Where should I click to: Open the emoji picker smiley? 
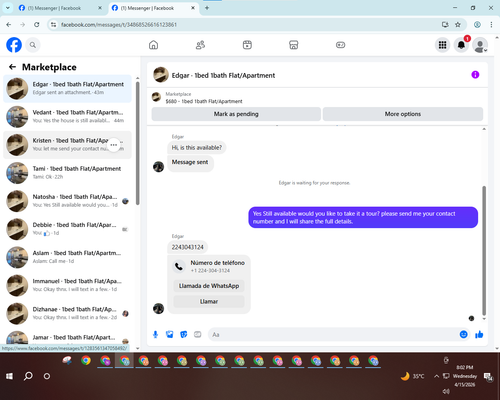point(463,334)
